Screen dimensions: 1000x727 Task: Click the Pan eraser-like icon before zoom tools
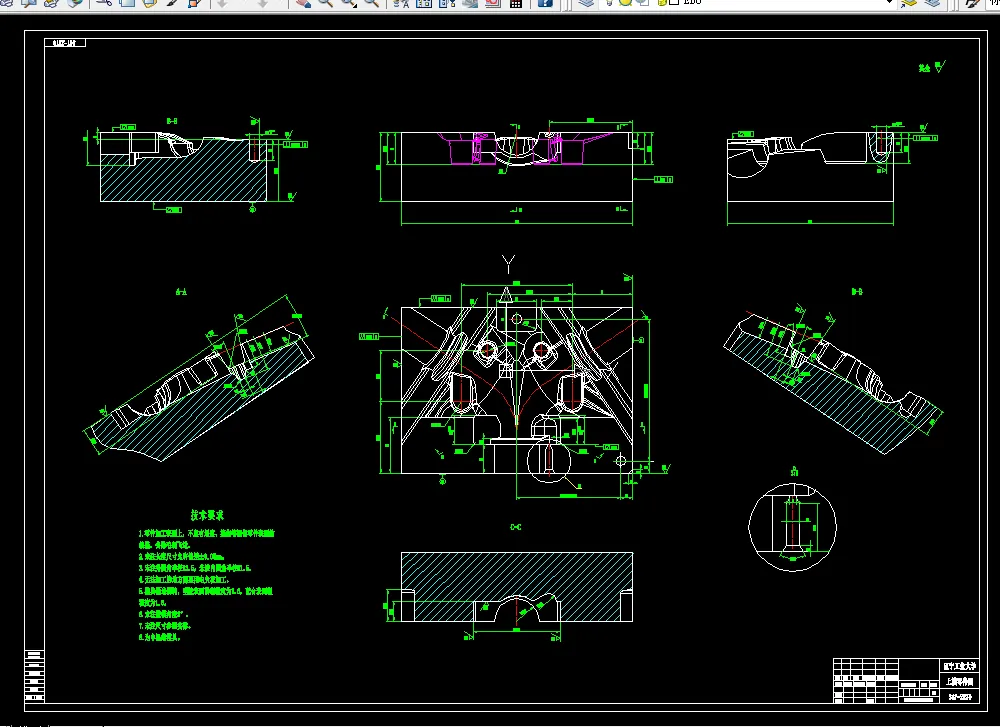[304, 3]
